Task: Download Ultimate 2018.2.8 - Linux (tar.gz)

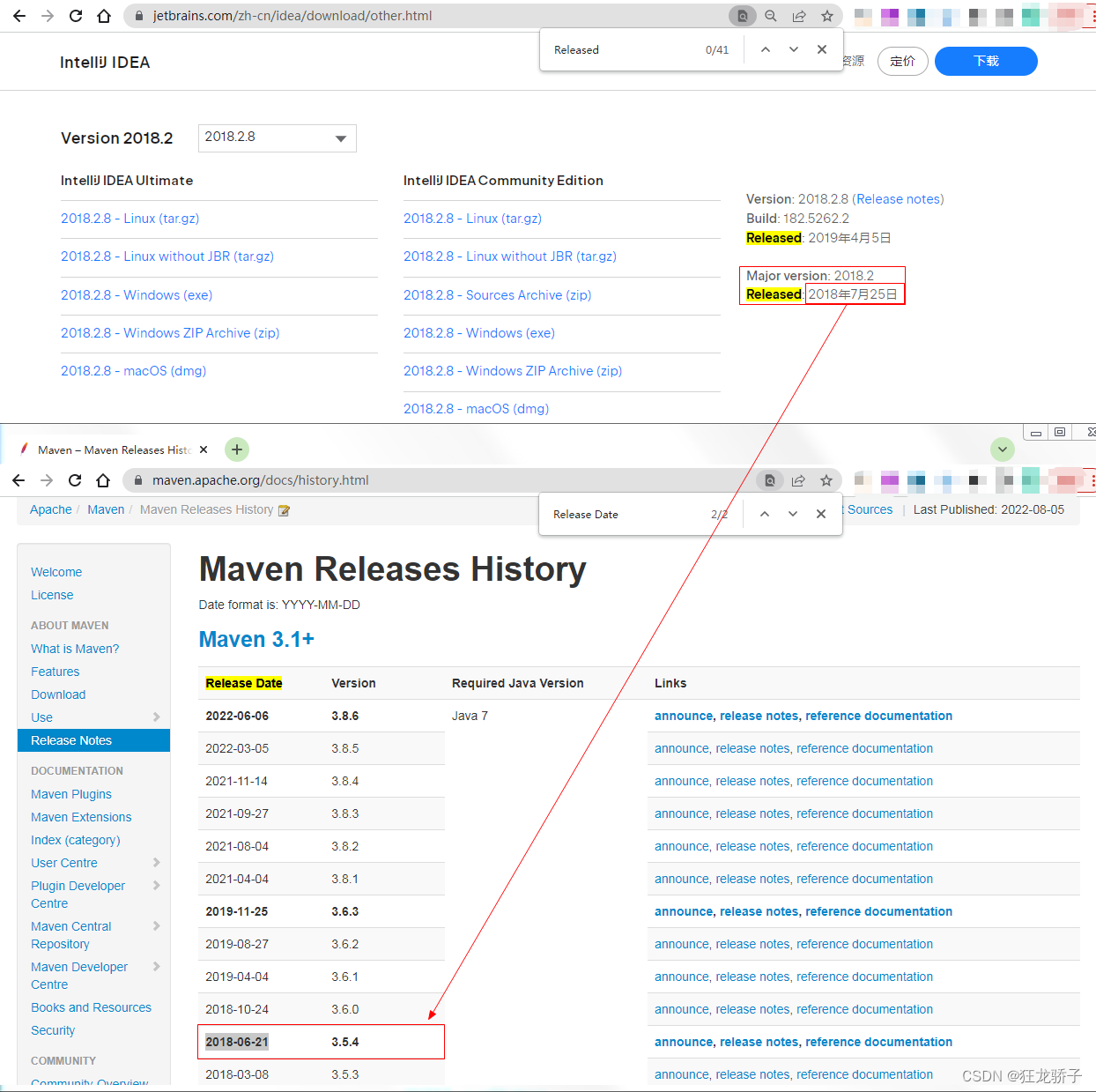Action: point(130,219)
